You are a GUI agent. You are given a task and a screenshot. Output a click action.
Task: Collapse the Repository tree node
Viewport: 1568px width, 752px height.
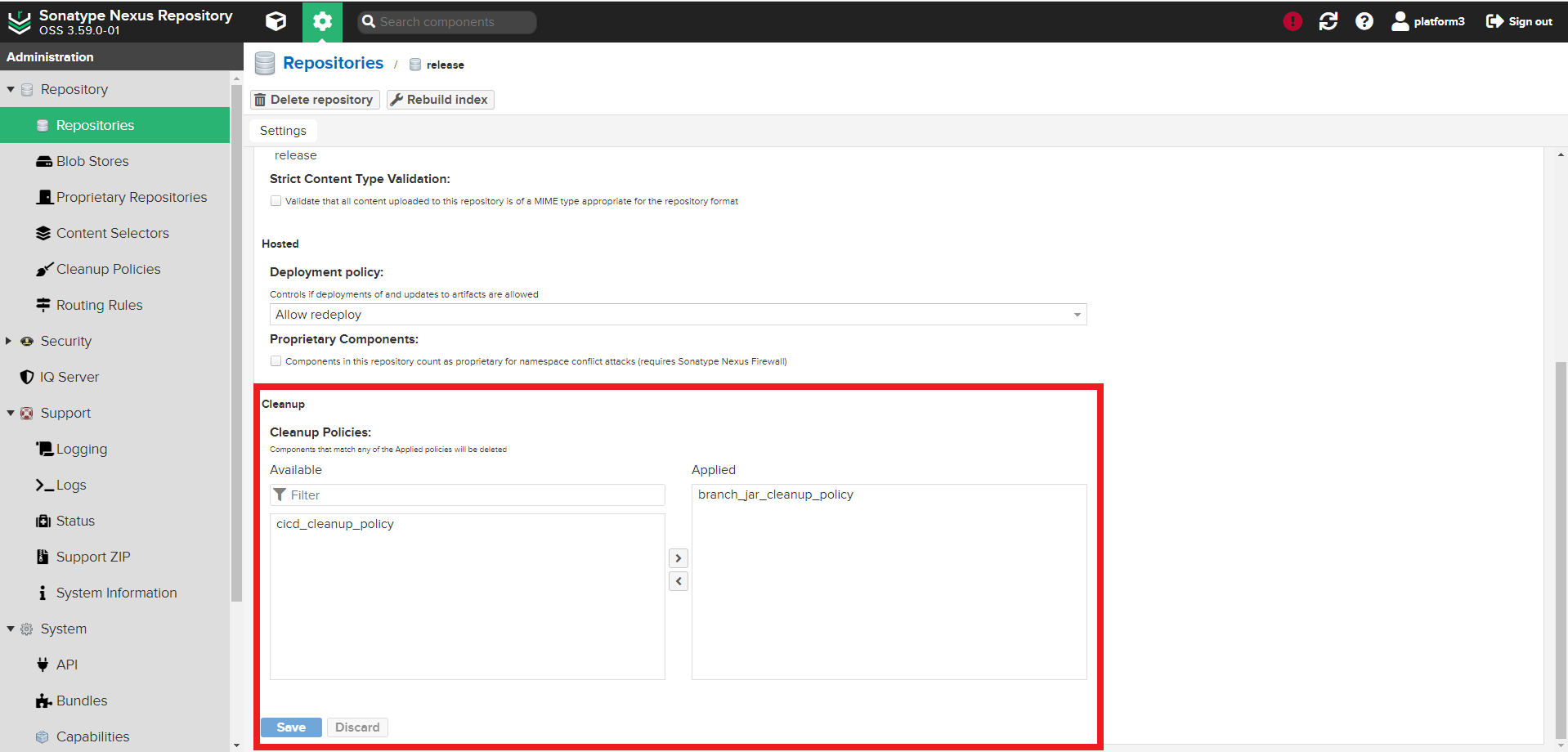point(11,89)
